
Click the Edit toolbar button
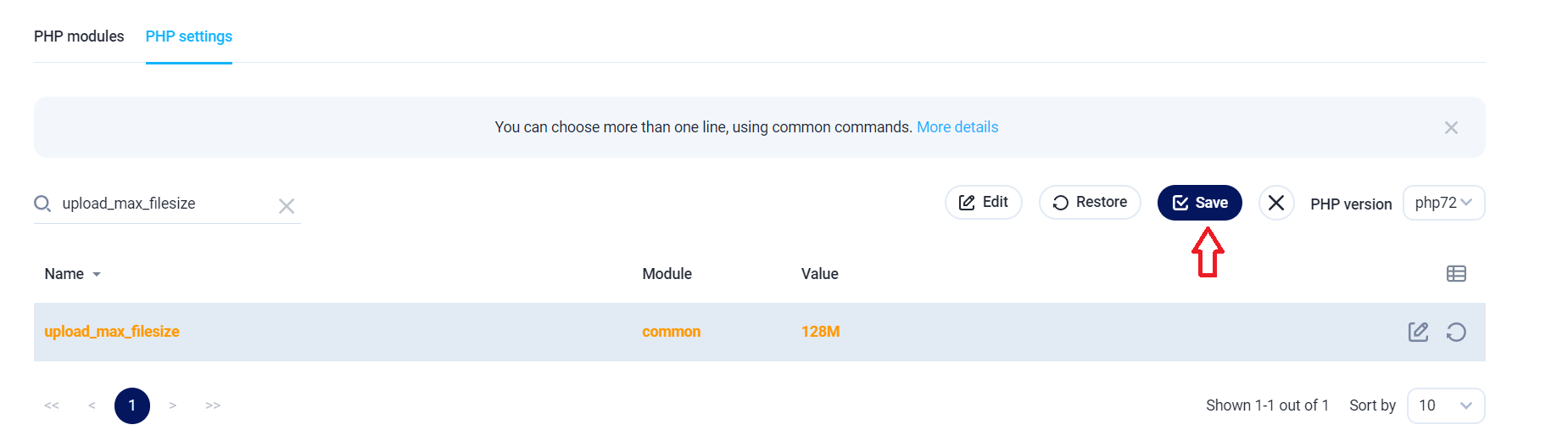click(x=984, y=202)
